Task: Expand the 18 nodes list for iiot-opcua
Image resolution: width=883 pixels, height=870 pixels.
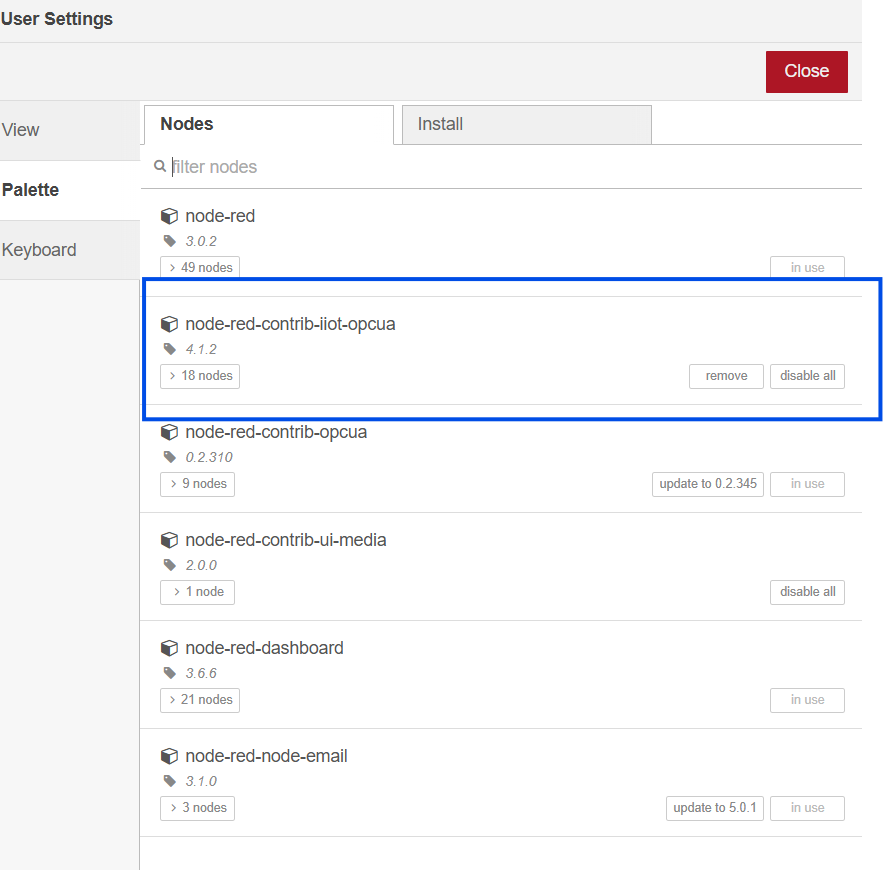Action: tap(200, 376)
